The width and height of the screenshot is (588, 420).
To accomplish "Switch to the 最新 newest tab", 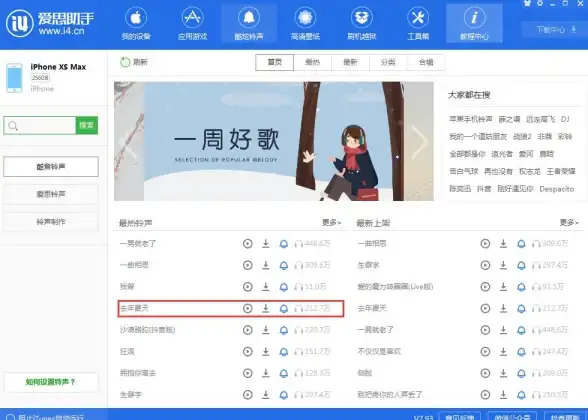I will click(x=350, y=62).
